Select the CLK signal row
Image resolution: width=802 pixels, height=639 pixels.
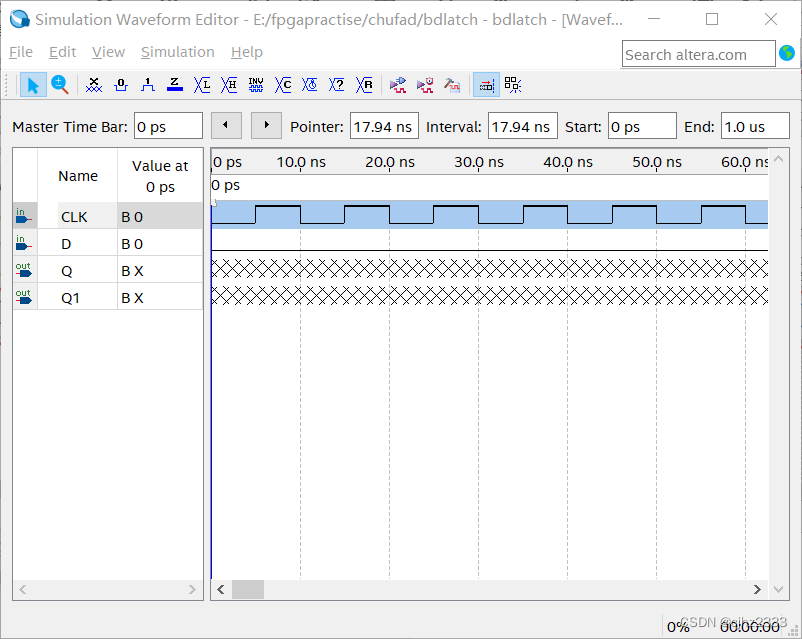(108, 216)
